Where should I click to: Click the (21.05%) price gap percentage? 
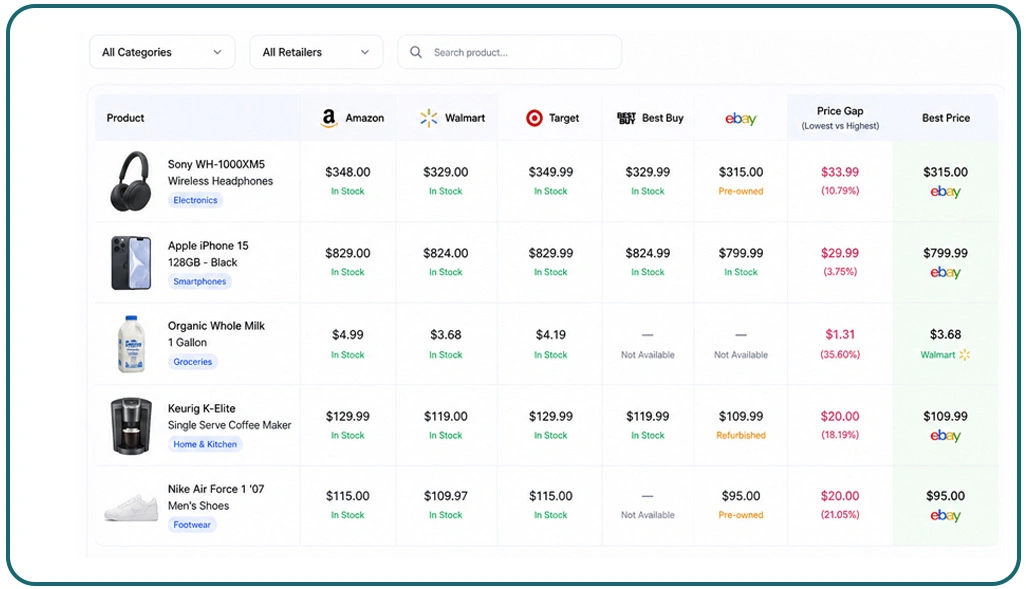pos(840,515)
